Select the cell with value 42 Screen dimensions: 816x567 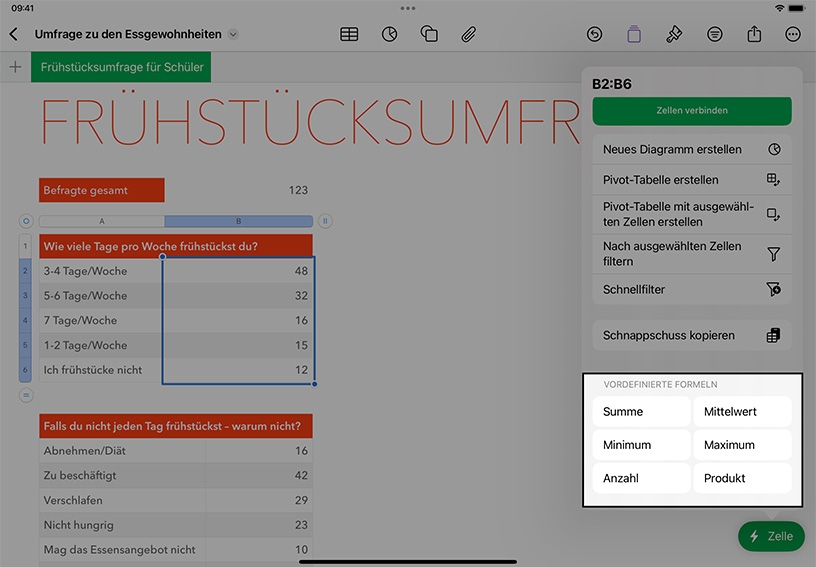coord(259,475)
